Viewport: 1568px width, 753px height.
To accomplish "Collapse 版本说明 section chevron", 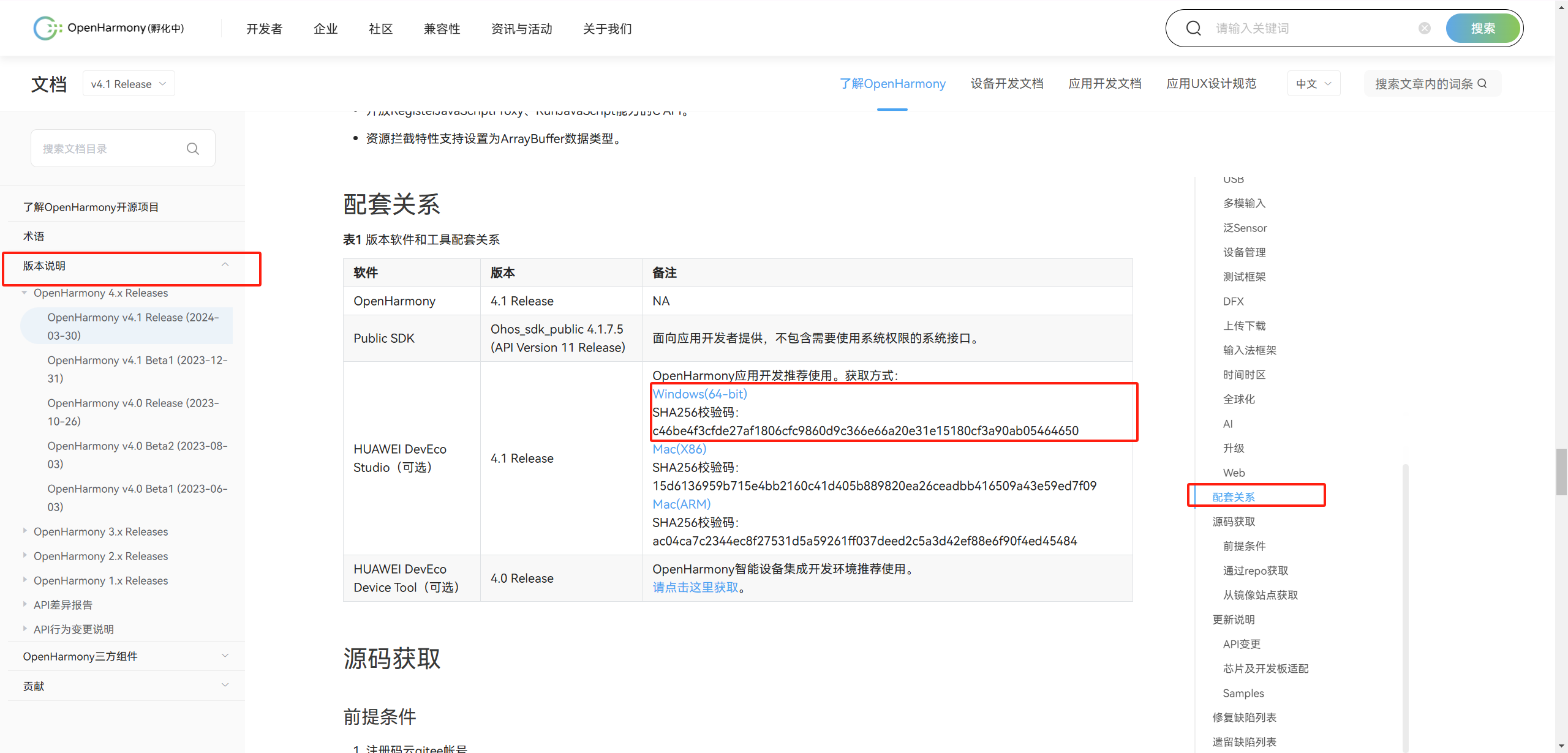I will [x=225, y=265].
